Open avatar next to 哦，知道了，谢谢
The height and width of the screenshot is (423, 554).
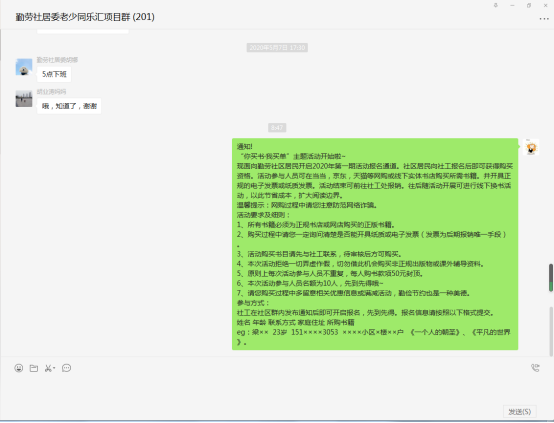point(24,99)
